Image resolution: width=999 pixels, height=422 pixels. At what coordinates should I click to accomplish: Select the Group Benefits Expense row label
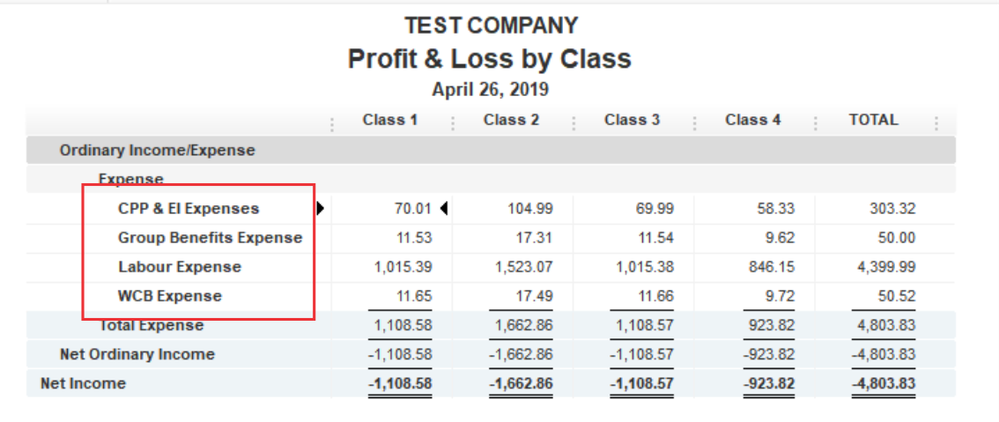pyautogui.click(x=210, y=238)
